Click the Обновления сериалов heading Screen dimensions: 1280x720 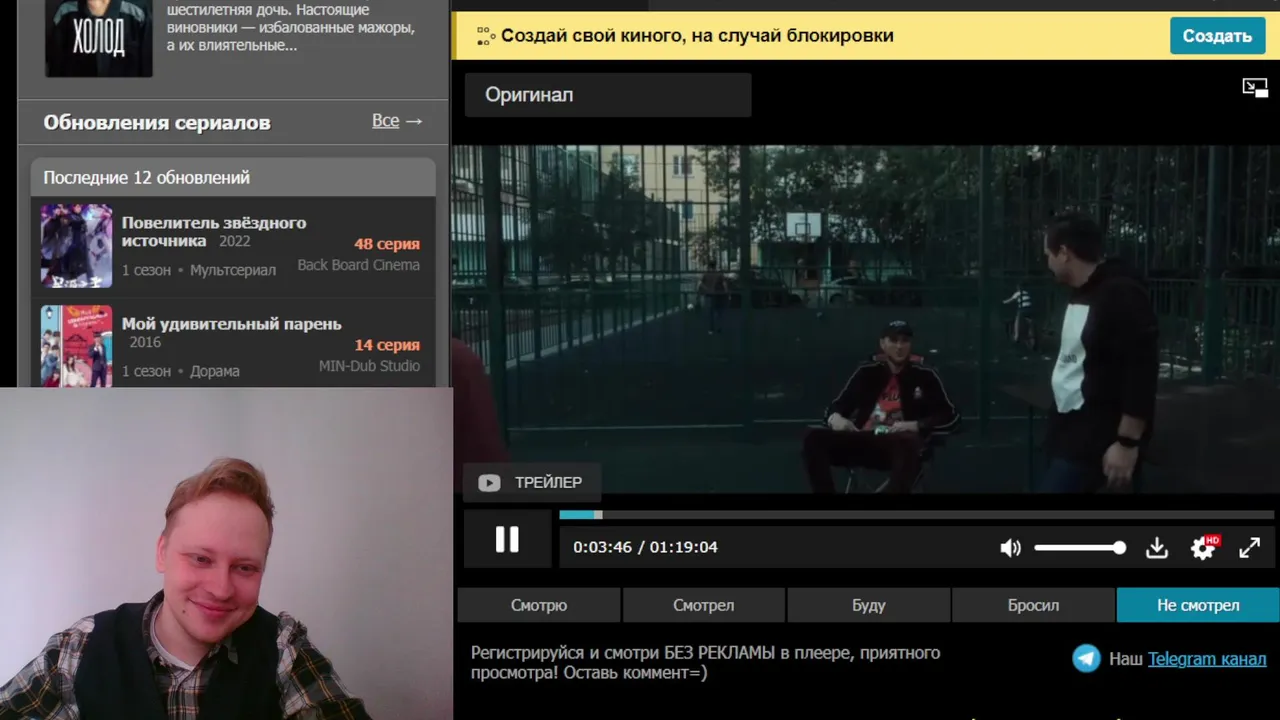pos(157,122)
